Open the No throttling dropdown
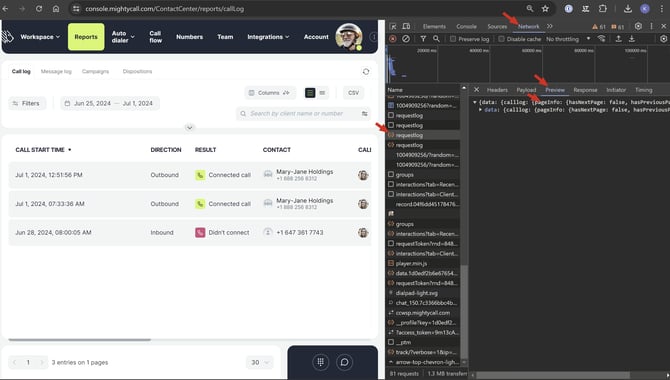The image size is (670, 380). coord(568,39)
